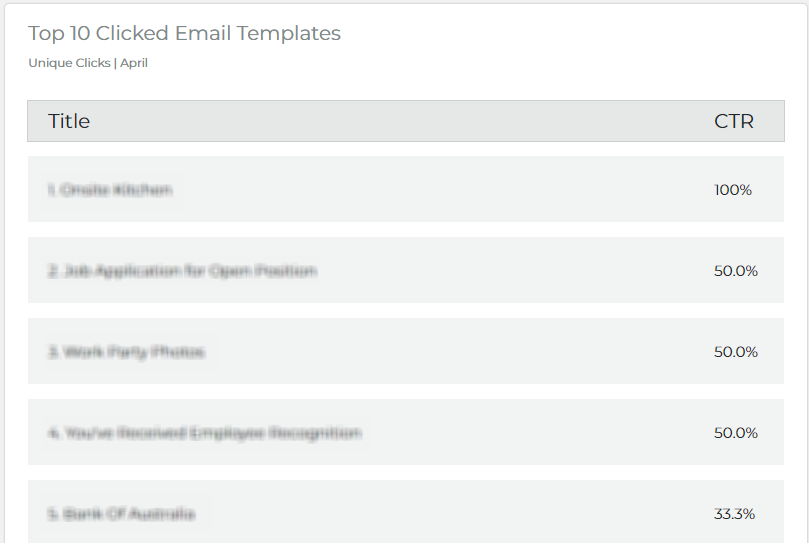Image resolution: width=809 pixels, height=549 pixels.
Task: Sort table by the CTR column header
Action: point(734,121)
